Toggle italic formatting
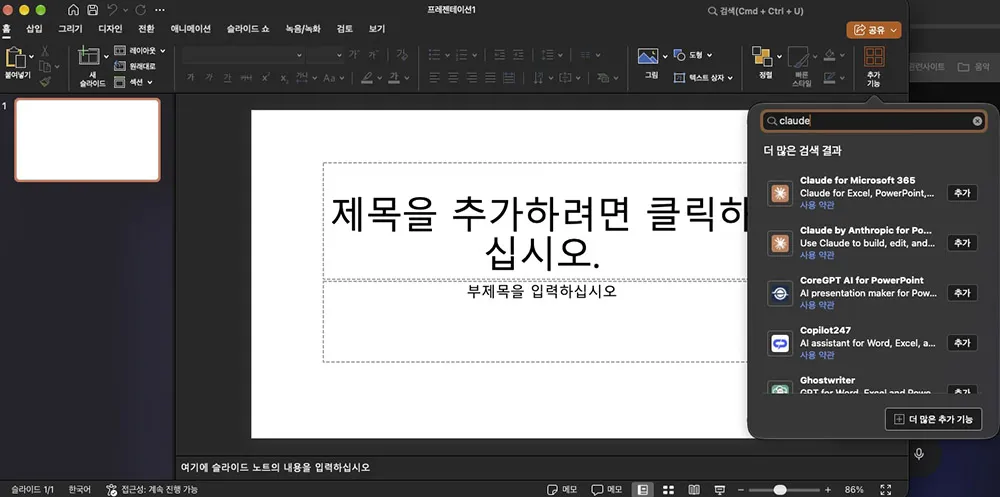1000x497 pixels. (x=209, y=78)
